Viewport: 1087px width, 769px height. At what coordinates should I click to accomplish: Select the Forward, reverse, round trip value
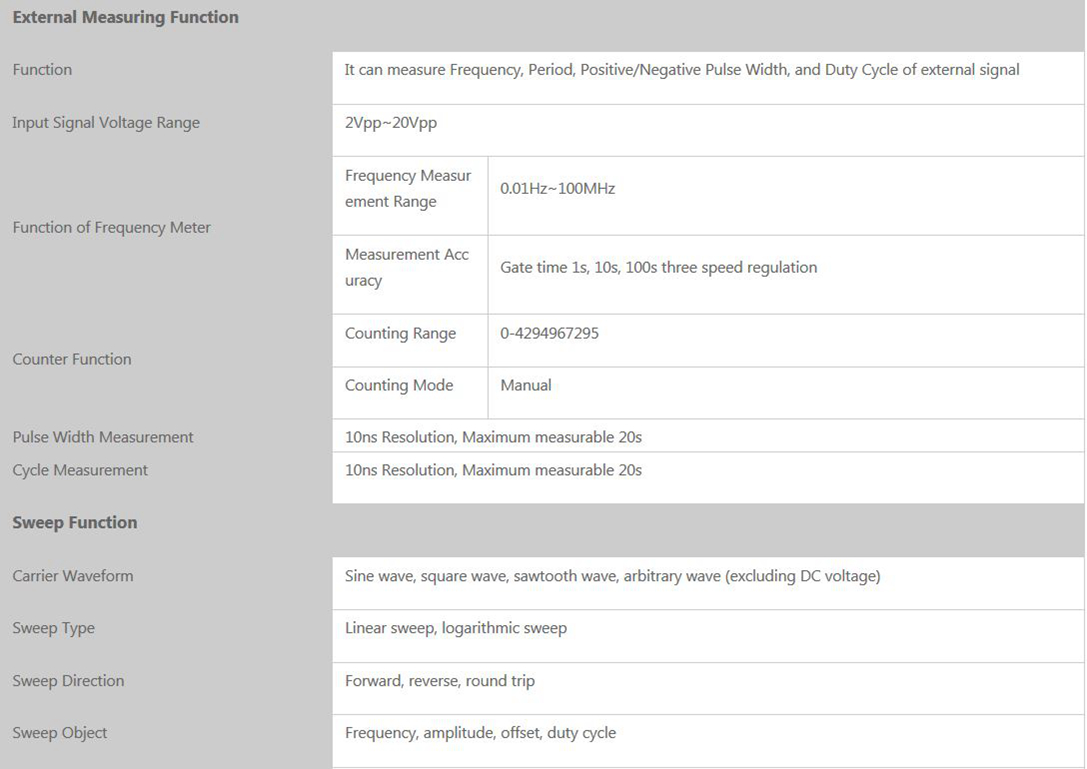click(440, 681)
